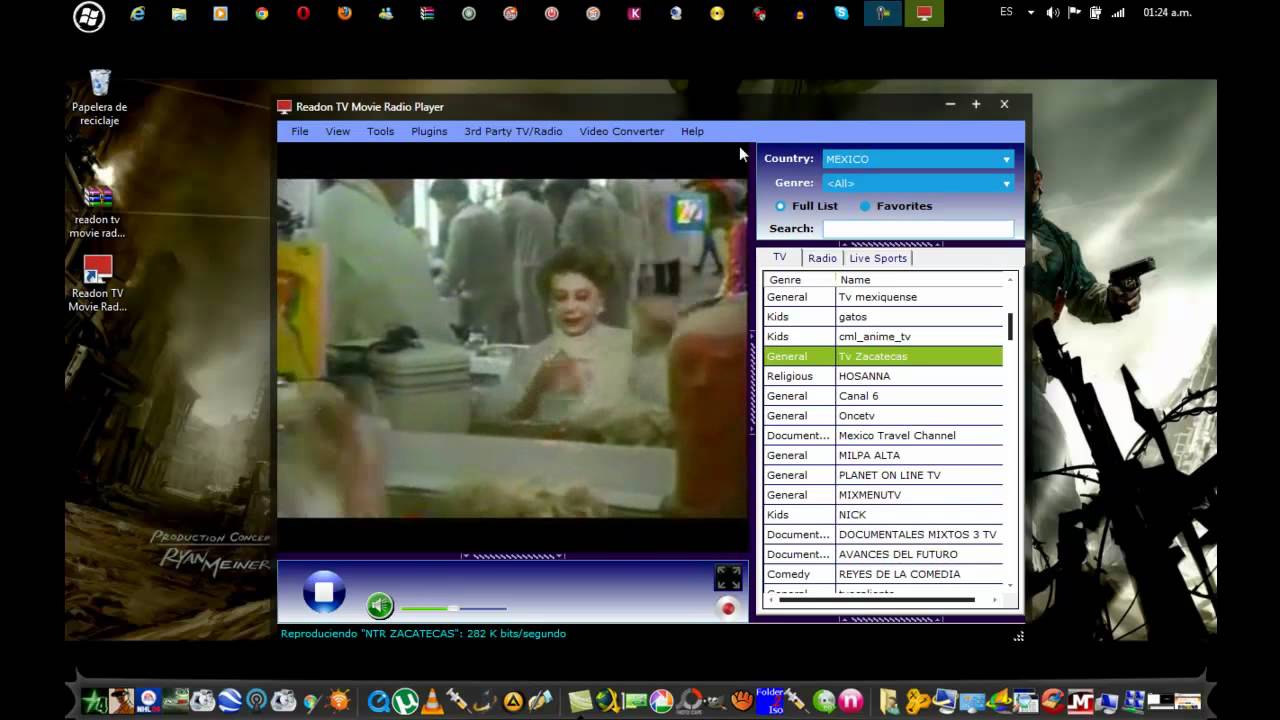Screen dimensions: 1280x720
Task: Open the file explorer folder in the top taskbar
Action: point(179,14)
